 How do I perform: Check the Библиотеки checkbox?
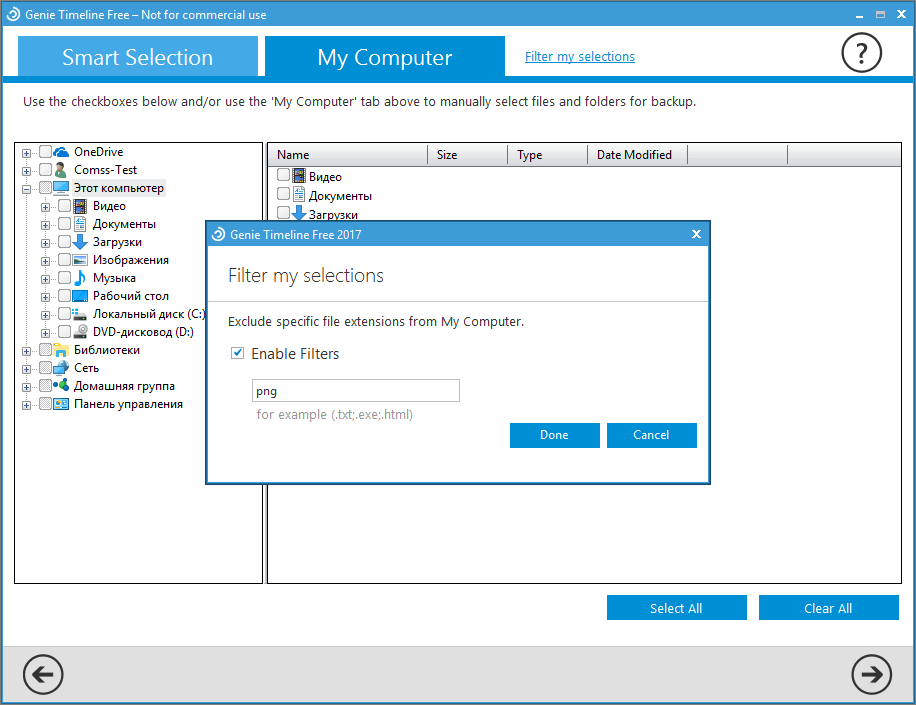click(x=46, y=350)
